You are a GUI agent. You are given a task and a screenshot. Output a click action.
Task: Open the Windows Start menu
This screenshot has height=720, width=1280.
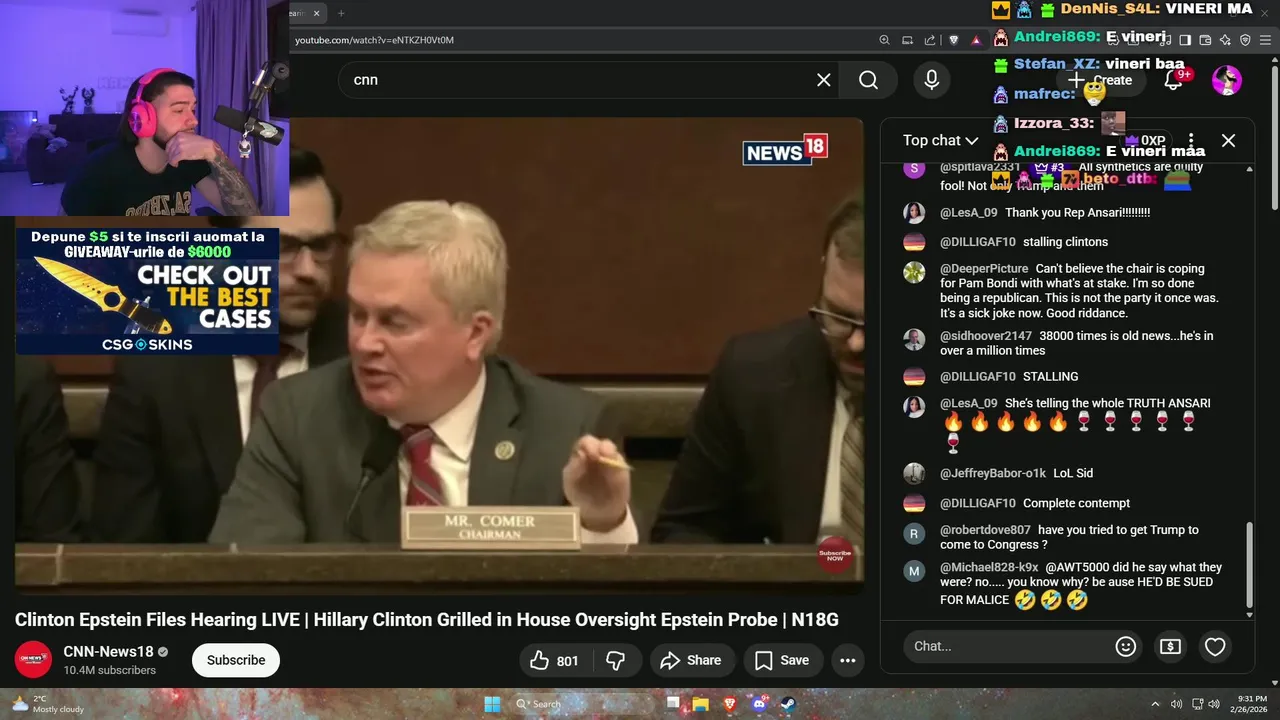pos(493,704)
